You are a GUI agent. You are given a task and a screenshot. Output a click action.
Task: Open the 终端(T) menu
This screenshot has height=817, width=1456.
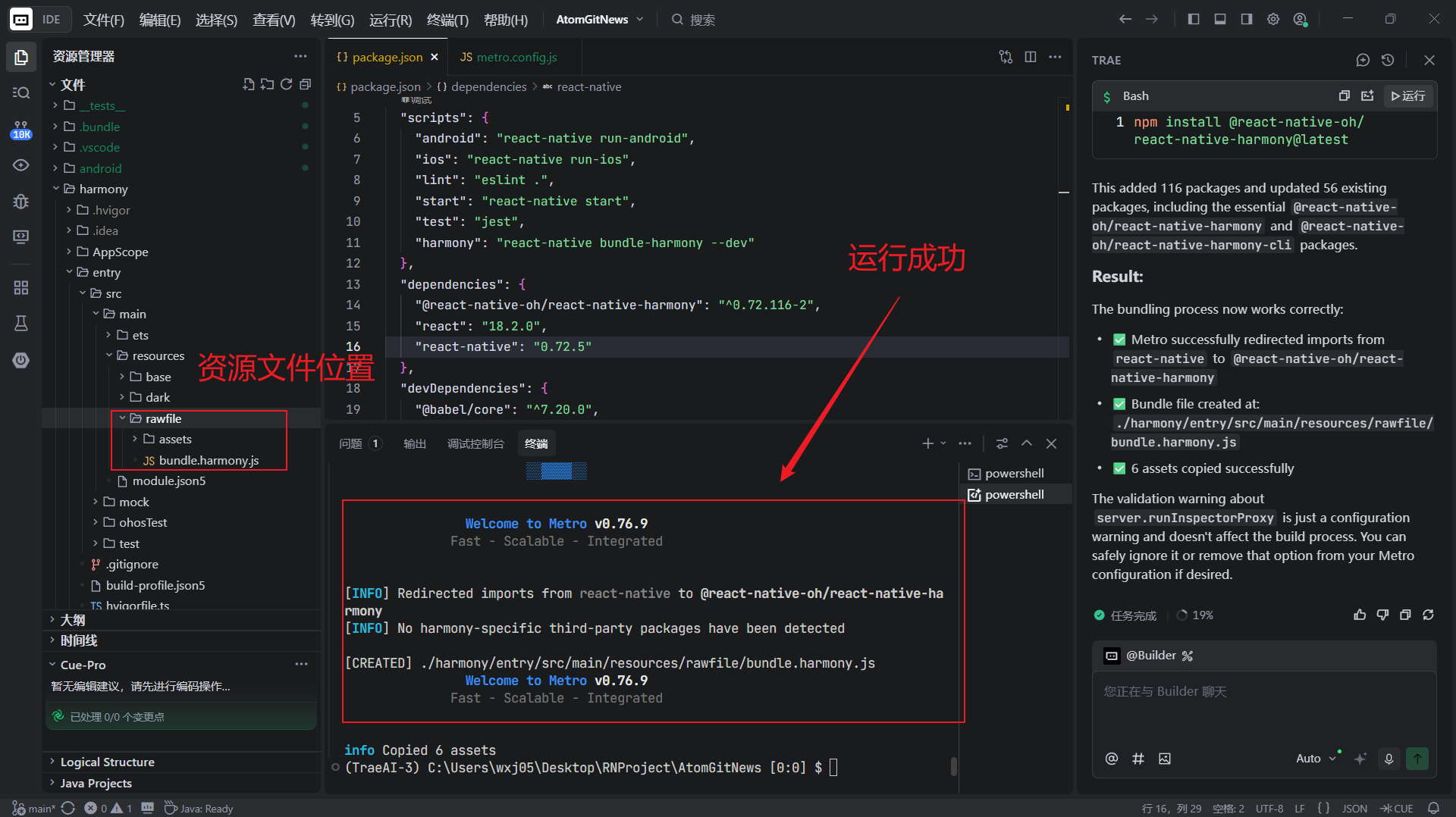(447, 20)
